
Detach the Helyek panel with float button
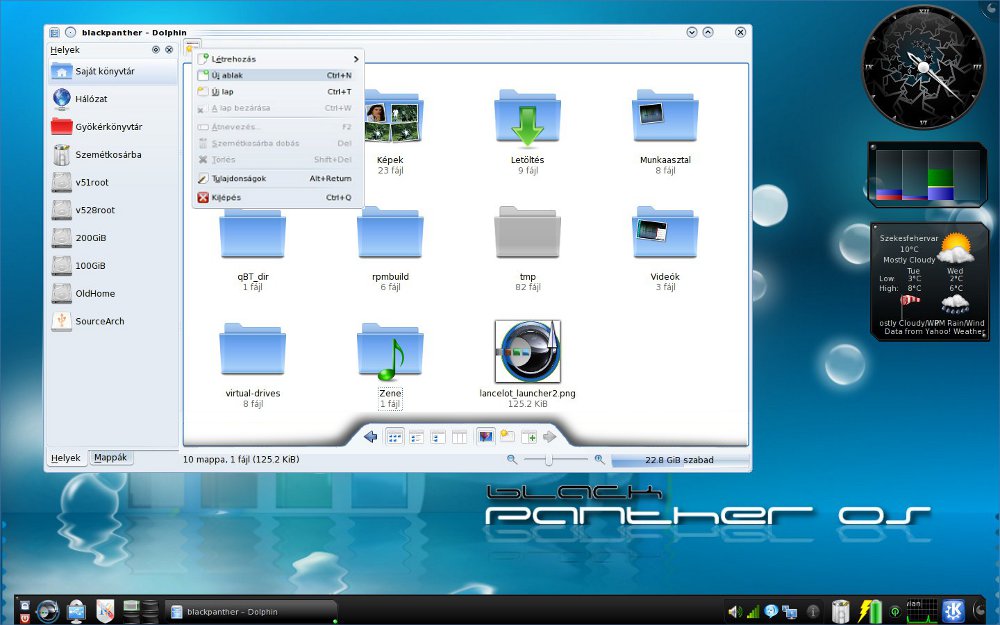coord(156,50)
